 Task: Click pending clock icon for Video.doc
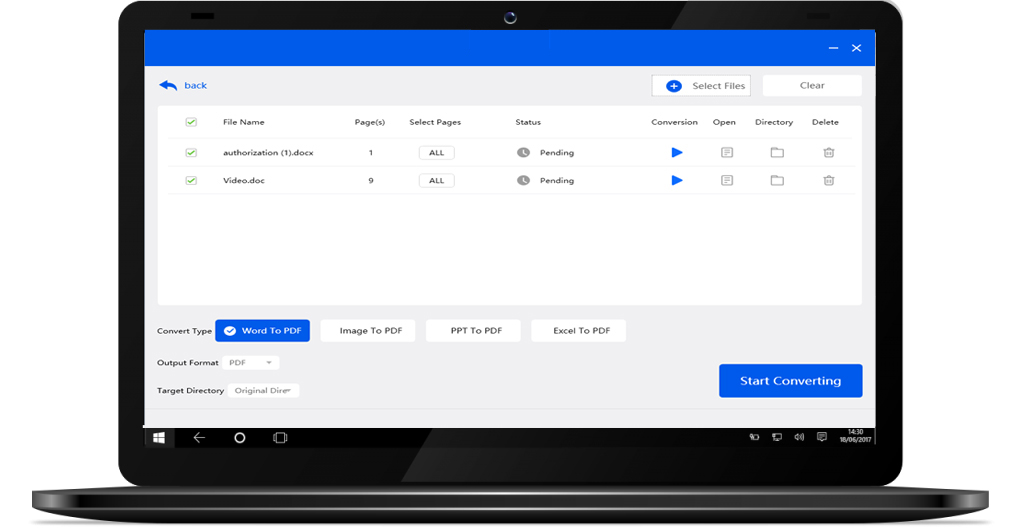(x=523, y=180)
